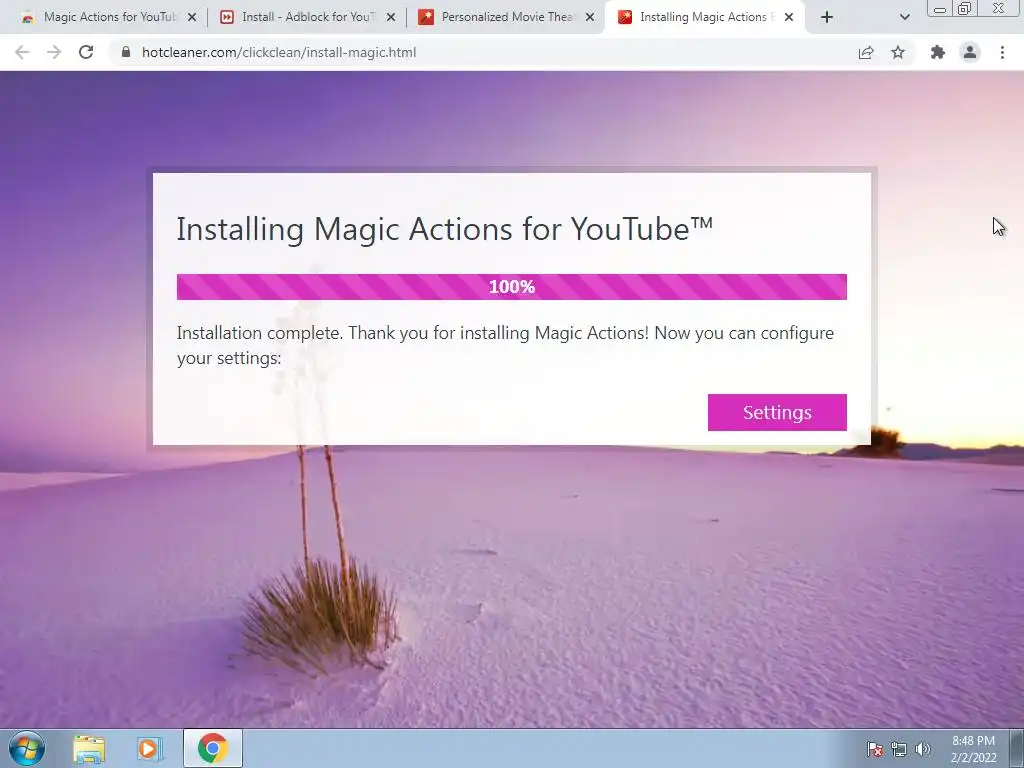Image resolution: width=1024 pixels, height=768 pixels.
Task: Go back to previous page
Action: pos(22,52)
